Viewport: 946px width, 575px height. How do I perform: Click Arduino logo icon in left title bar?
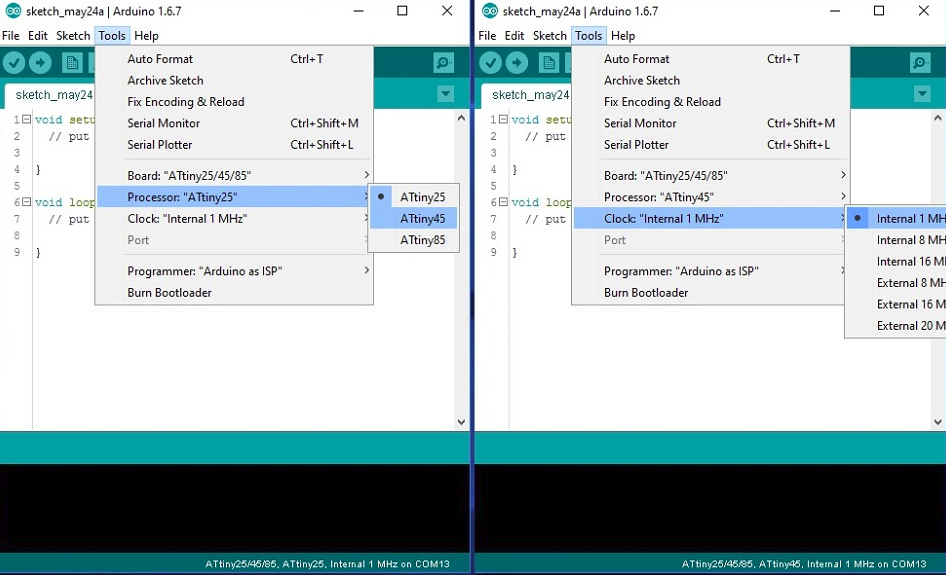(x=13, y=11)
